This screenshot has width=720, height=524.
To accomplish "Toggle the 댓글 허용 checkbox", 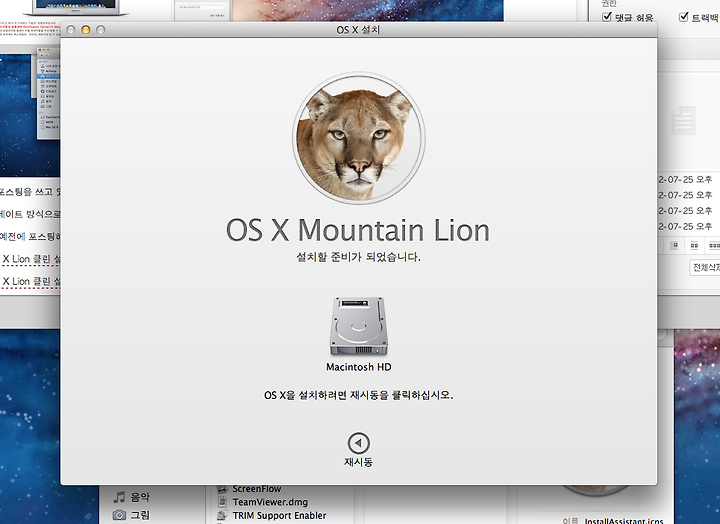I will click(x=607, y=17).
